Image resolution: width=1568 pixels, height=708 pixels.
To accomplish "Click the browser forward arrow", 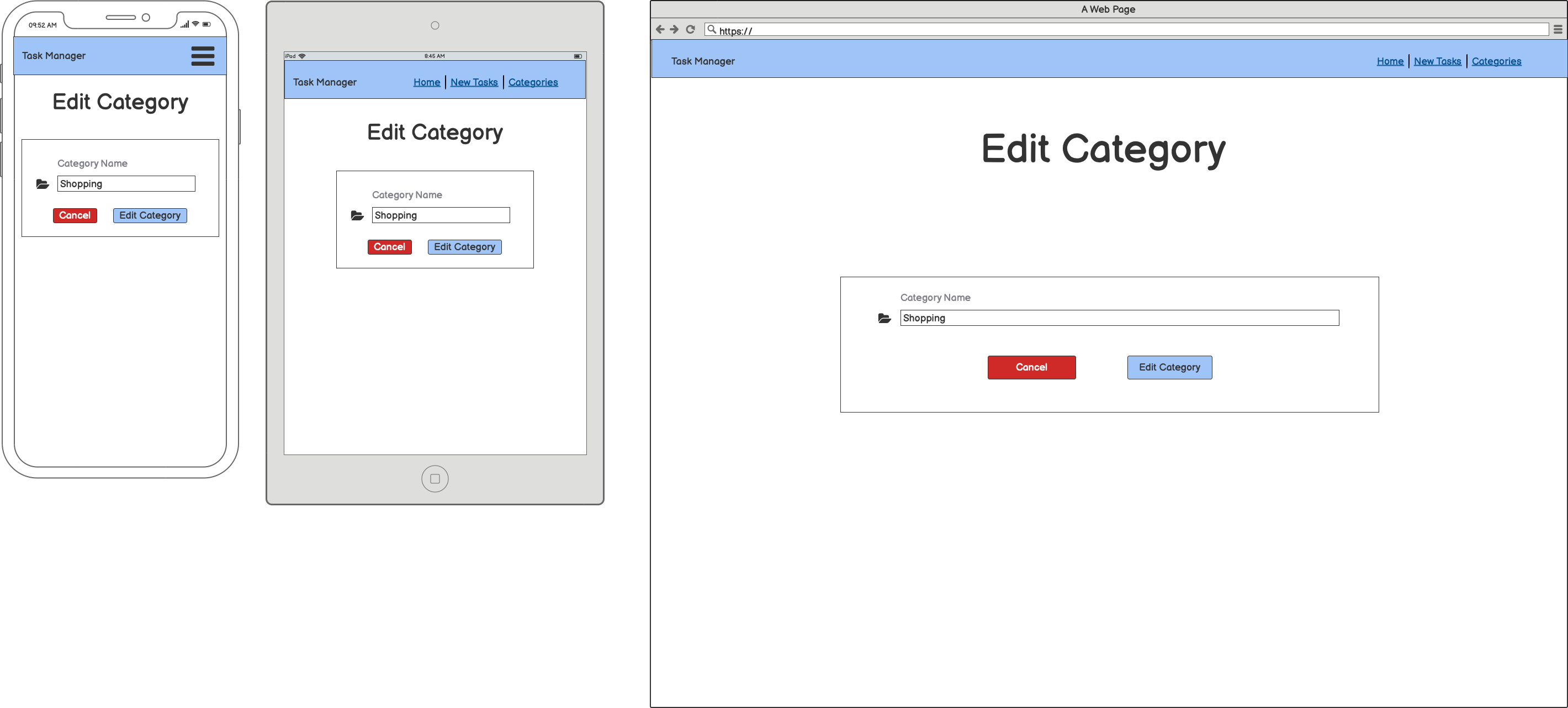I will point(675,29).
